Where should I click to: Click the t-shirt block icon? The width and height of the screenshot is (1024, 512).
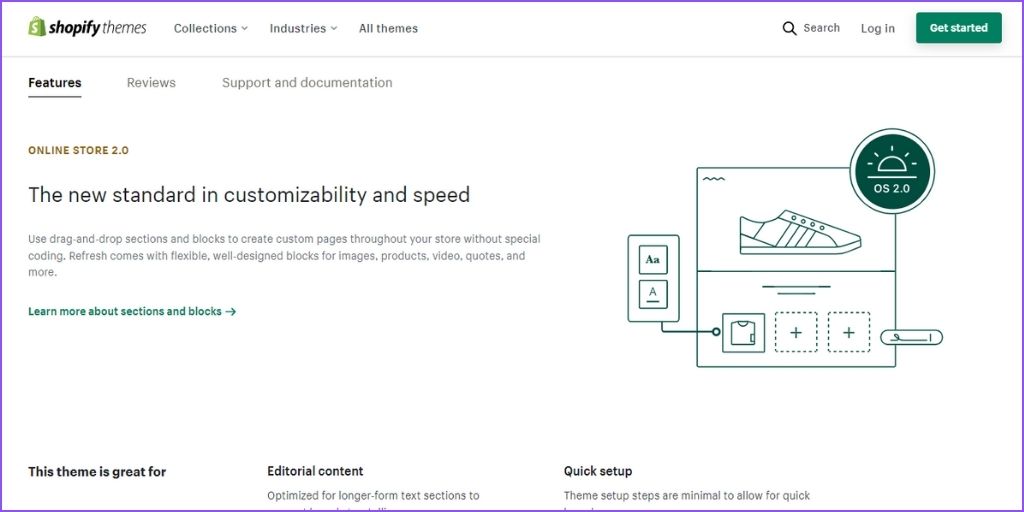743,333
